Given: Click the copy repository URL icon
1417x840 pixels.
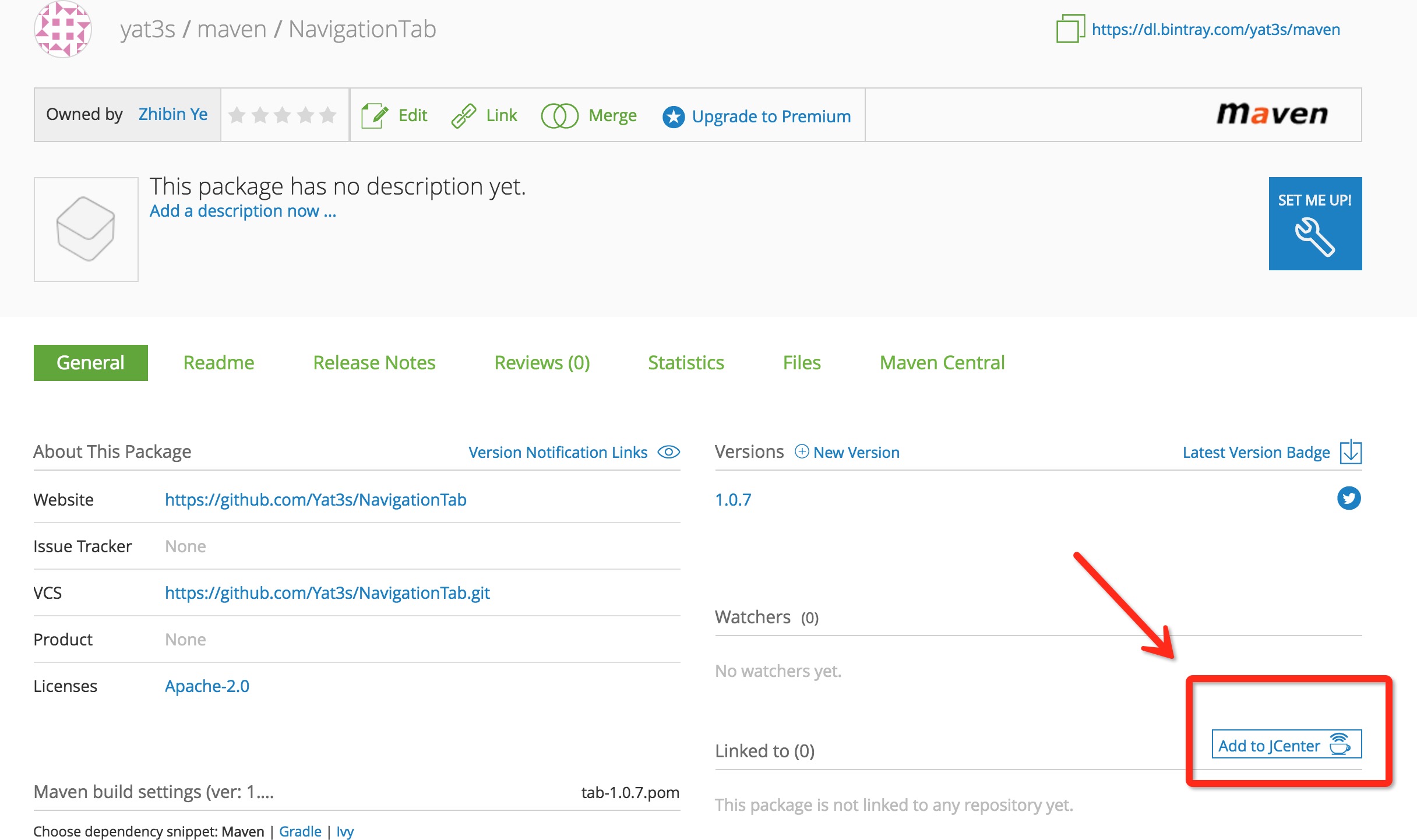Looking at the screenshot, I should (x=1070, y=29).
